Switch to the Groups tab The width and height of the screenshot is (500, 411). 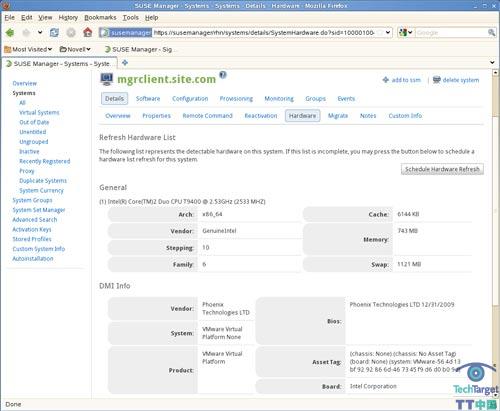pyautogui.click(x=315, y=99)
